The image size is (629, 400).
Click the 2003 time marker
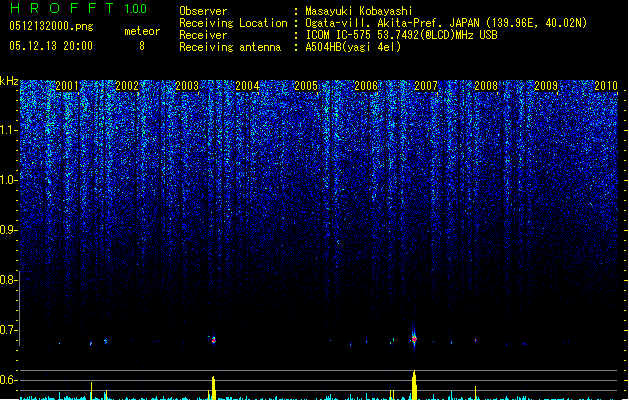(x=187, y=85)
